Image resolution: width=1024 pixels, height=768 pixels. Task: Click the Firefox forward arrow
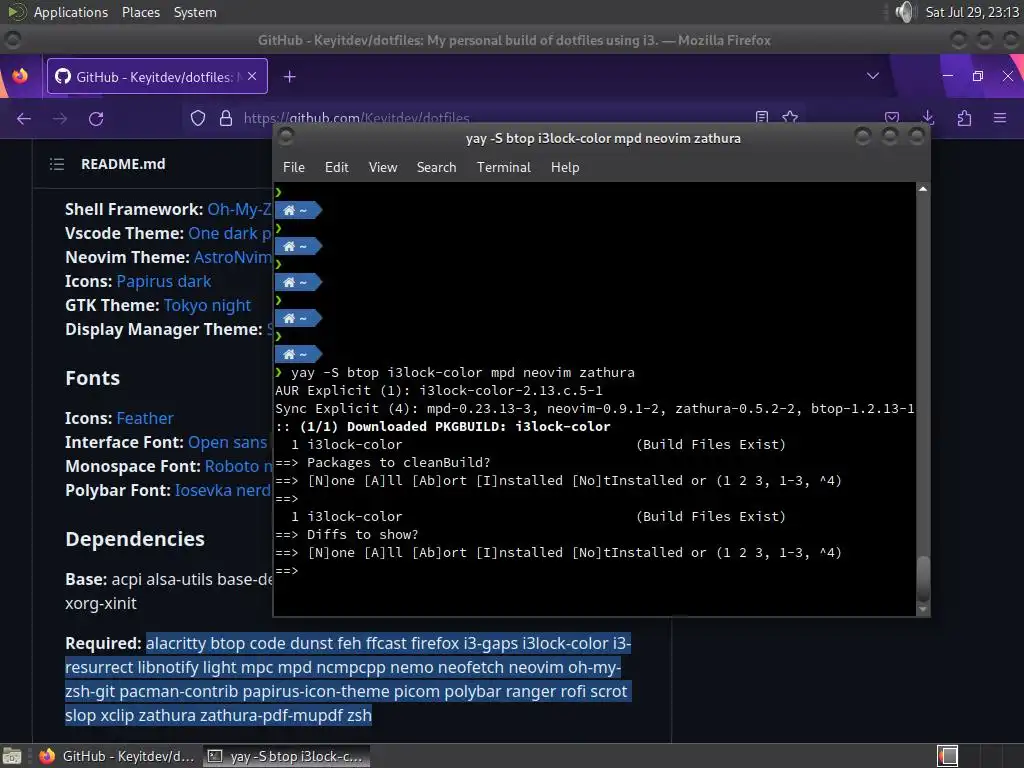tap(60, 118)
